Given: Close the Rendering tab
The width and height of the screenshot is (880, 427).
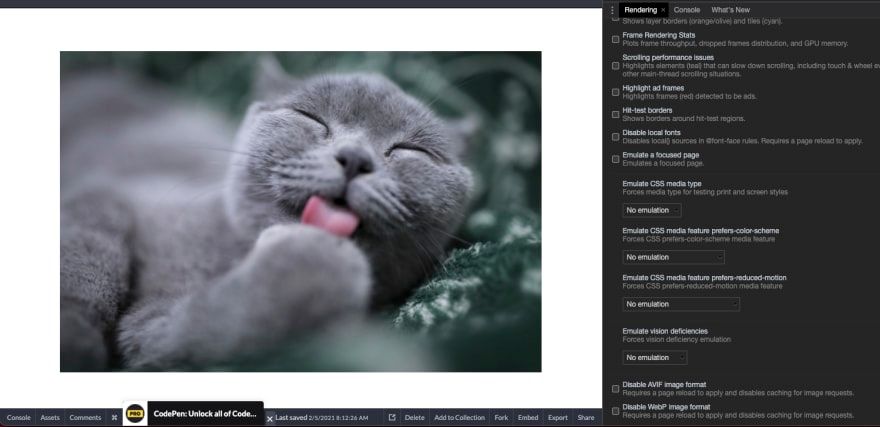Looking at the screenshot, I should pyautogui.click(x=663, y=10).
